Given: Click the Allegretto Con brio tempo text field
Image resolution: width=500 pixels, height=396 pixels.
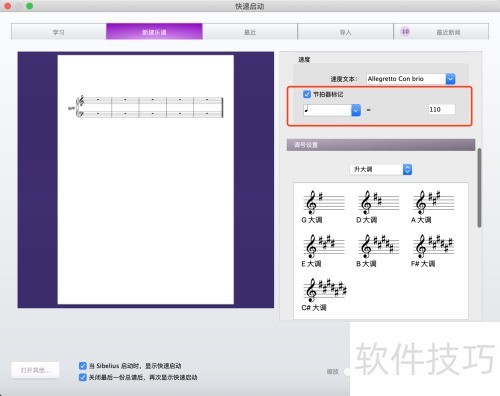Looking at the screenshot, I should coord(406,79).
